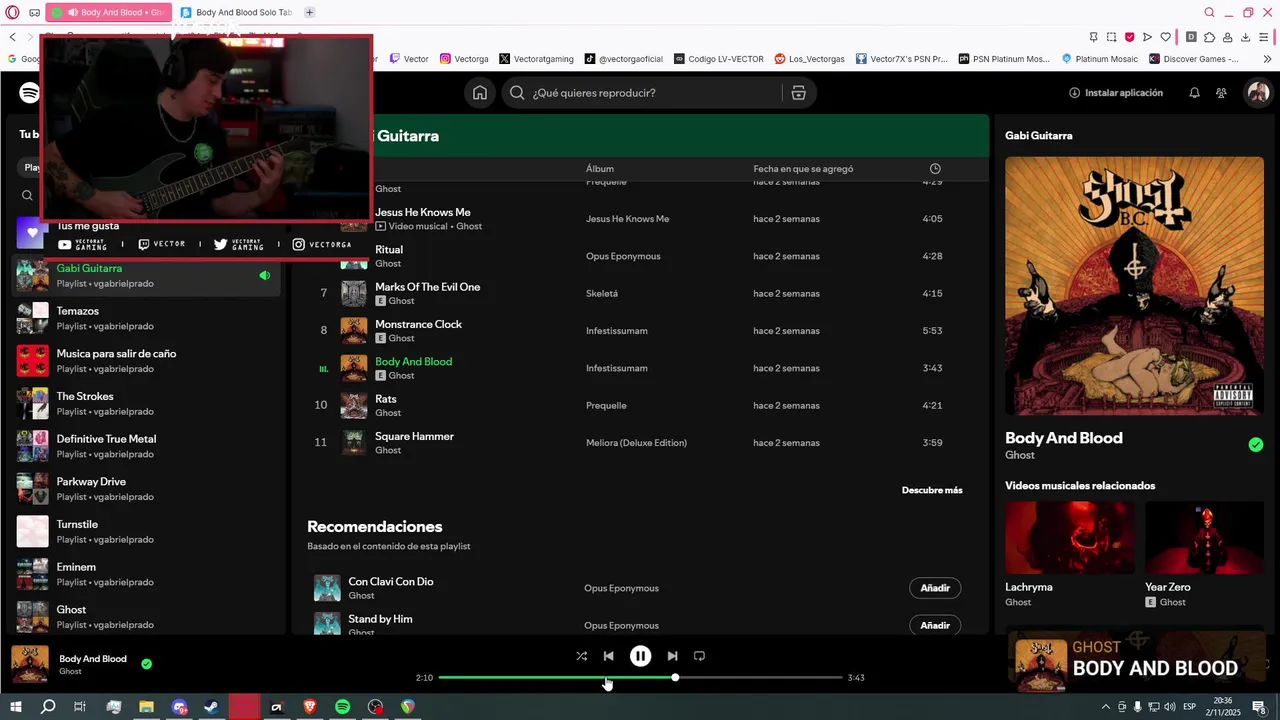Toggle saved checkmark beside Body And Blood in right panel
This screenshot has height=720, width=1280.
pyautogui.click(x=1256, y=444)
